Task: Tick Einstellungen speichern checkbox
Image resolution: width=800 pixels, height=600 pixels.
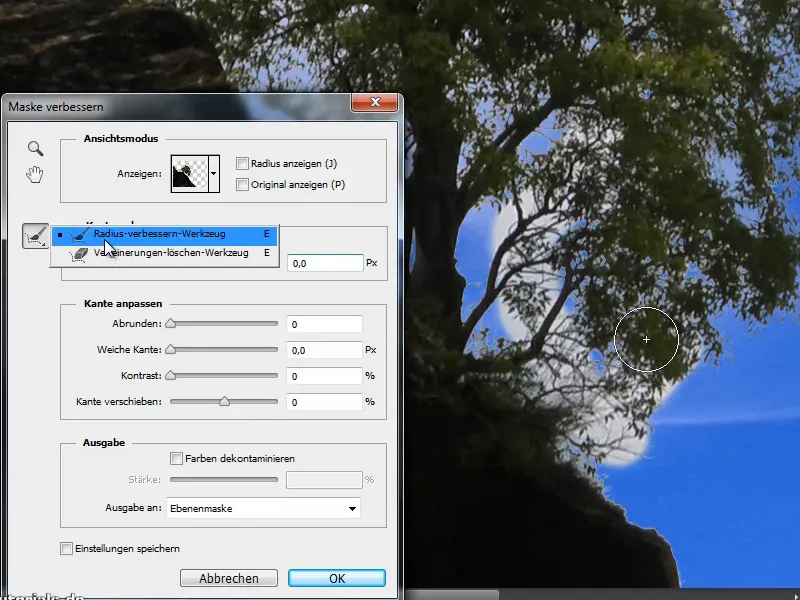Action: [x=66, y=548]
